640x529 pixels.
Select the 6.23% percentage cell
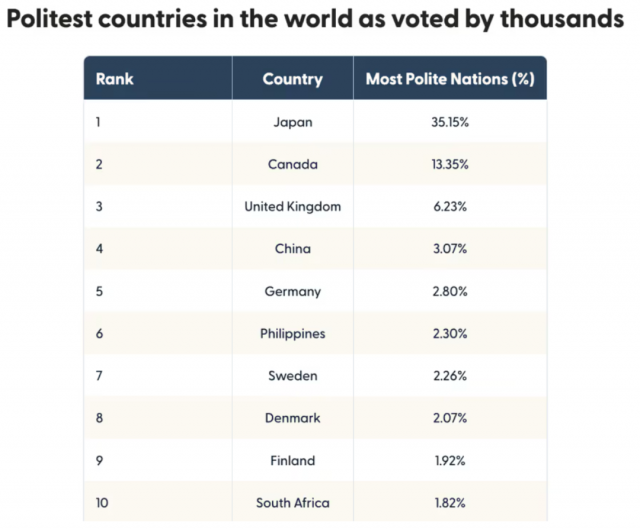[x=449, y=206]
